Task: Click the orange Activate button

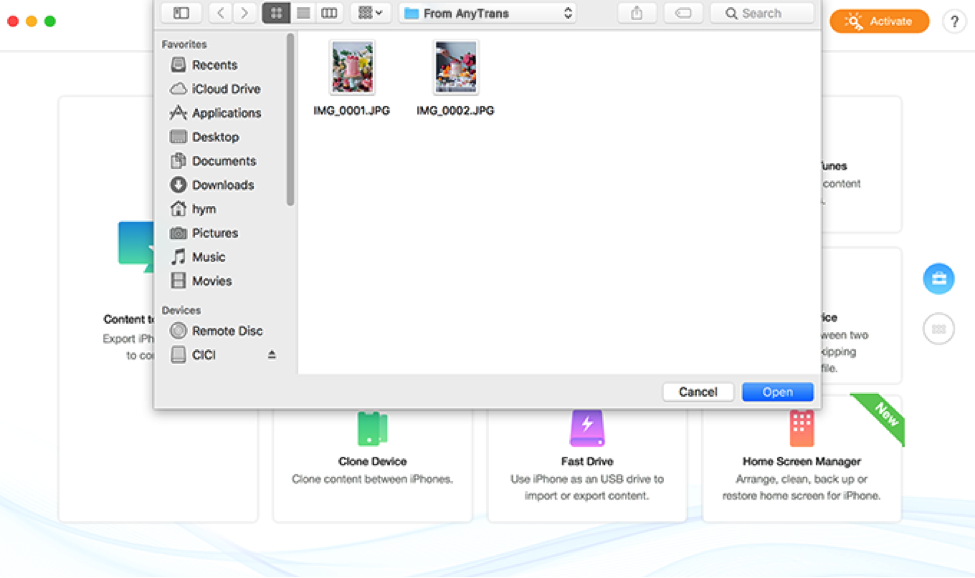Action: click(x=879, y=21)
